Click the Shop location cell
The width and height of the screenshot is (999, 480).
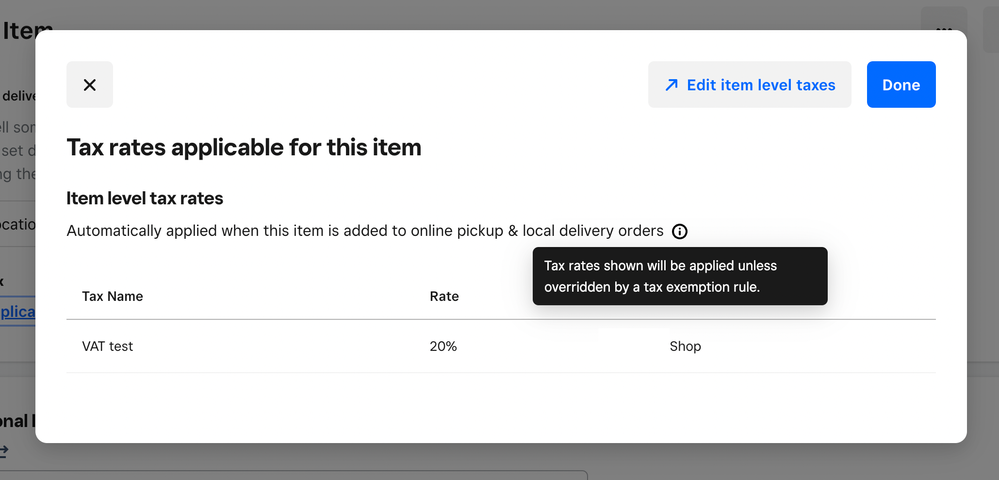(685, 346)
